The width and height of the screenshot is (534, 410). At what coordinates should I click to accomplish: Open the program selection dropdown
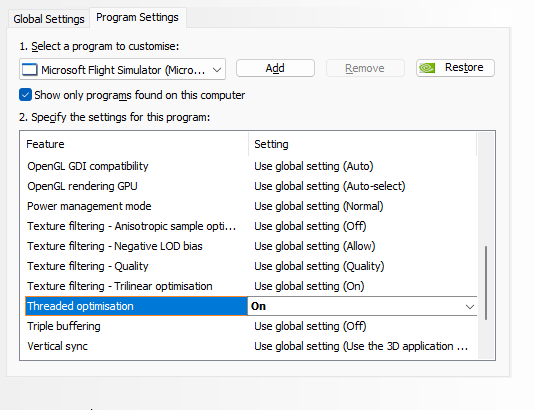coord(123,69)
